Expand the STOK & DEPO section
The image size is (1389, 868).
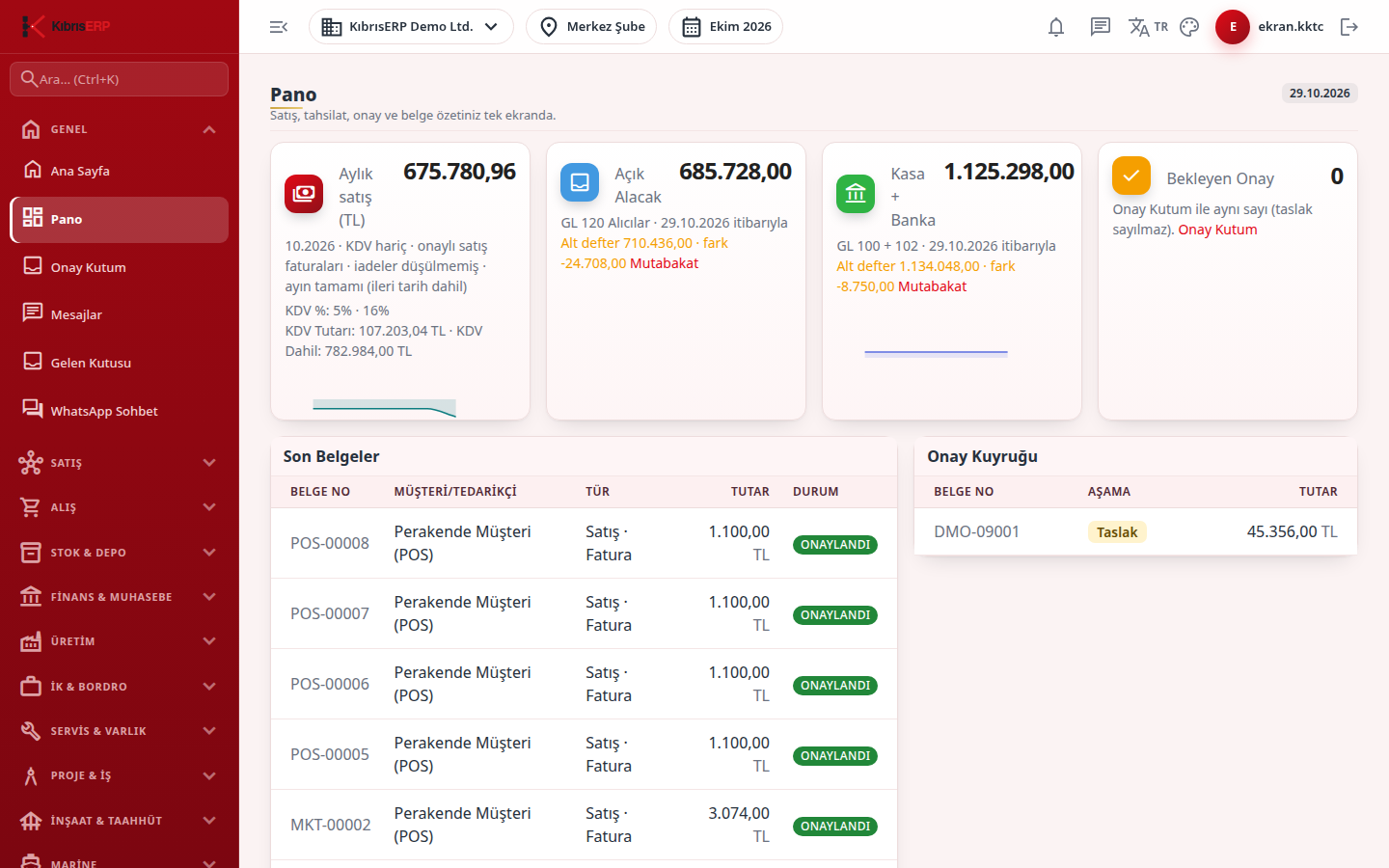tap(120, 553)
